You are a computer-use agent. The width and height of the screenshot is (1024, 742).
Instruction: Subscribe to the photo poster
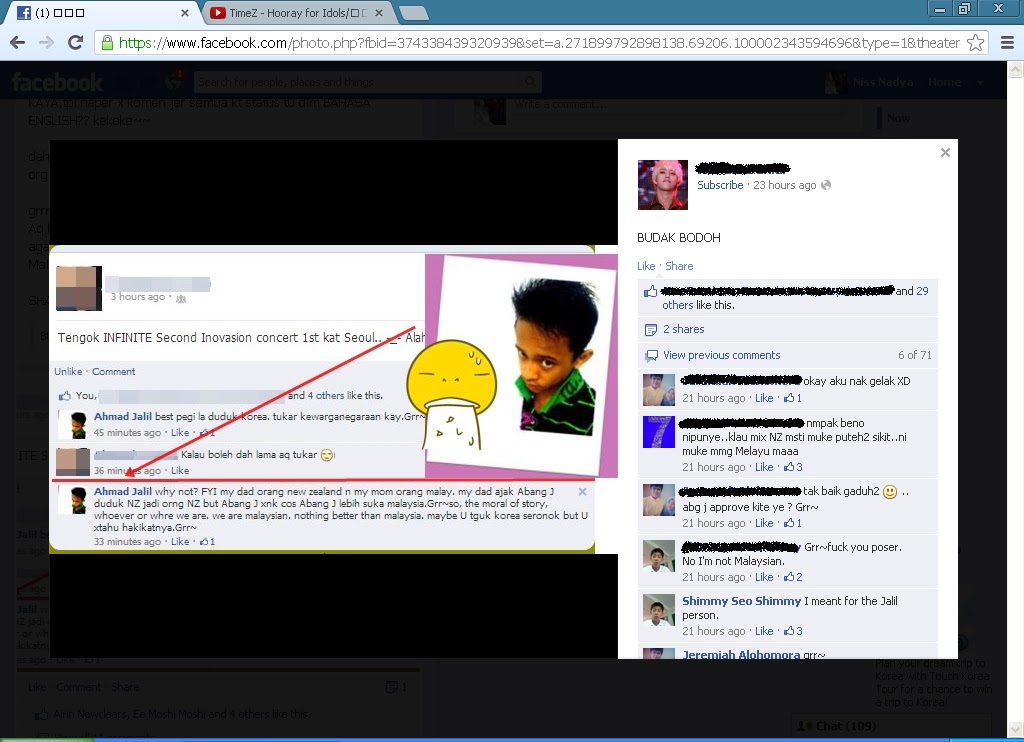pos(720,185)
